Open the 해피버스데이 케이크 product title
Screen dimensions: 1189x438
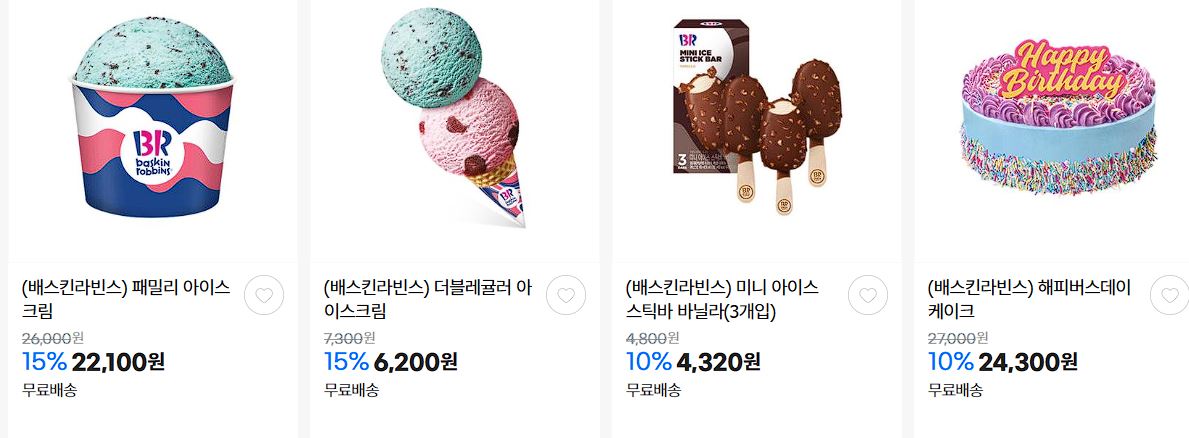1029,299
